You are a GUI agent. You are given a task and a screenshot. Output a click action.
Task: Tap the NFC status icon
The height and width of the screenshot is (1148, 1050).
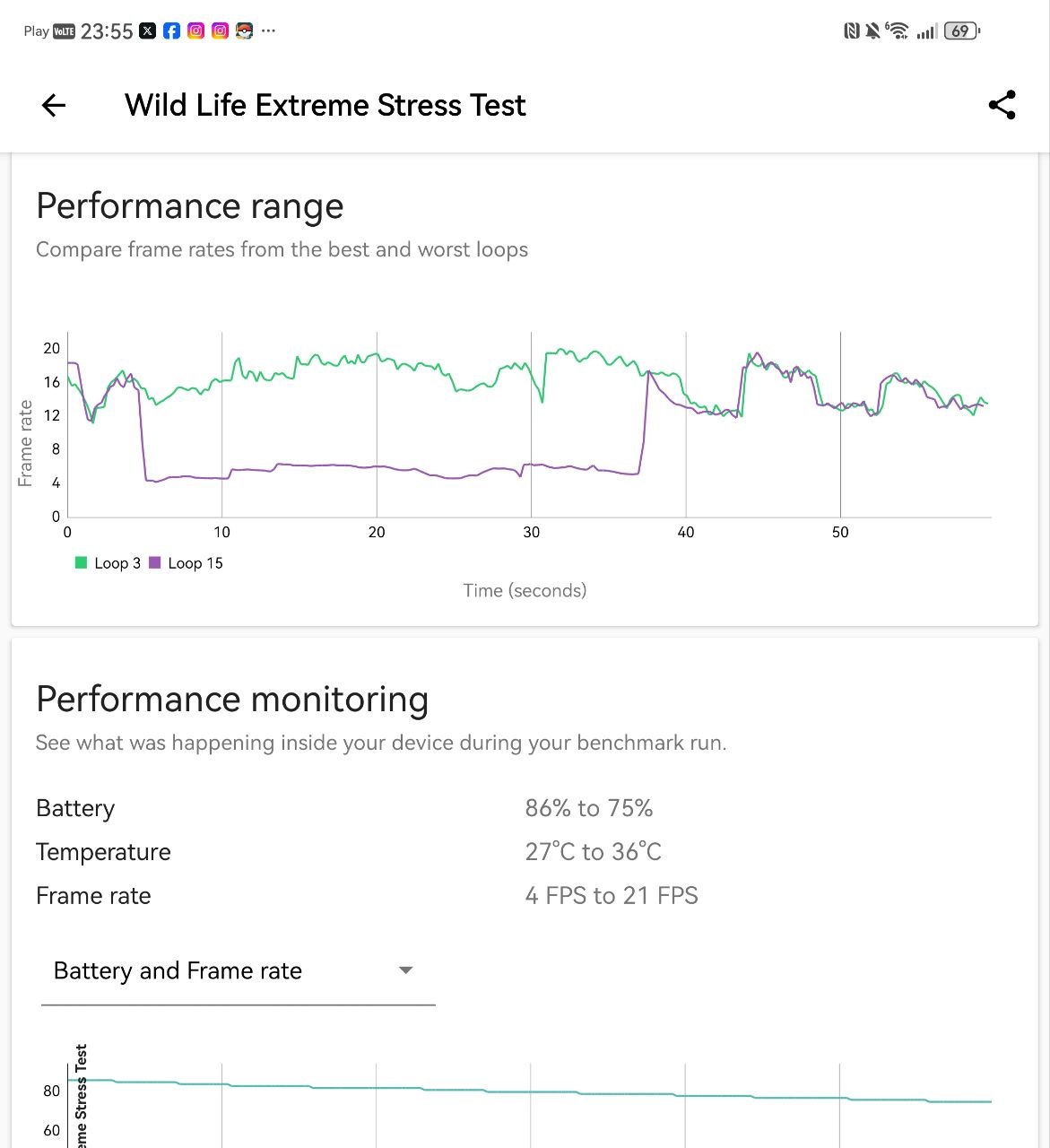(x=852, y=31)
